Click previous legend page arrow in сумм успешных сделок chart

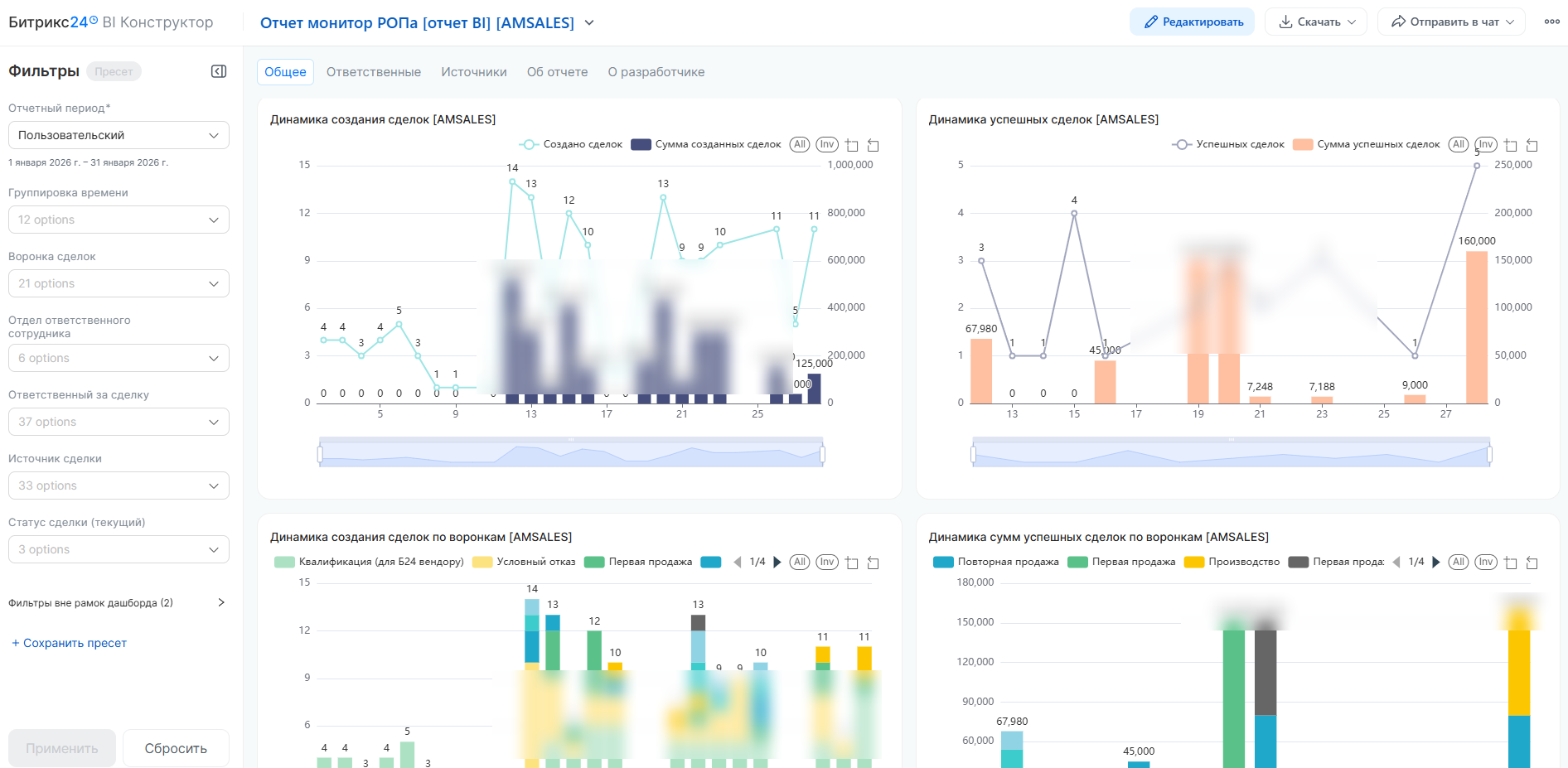pos(1396,562)
